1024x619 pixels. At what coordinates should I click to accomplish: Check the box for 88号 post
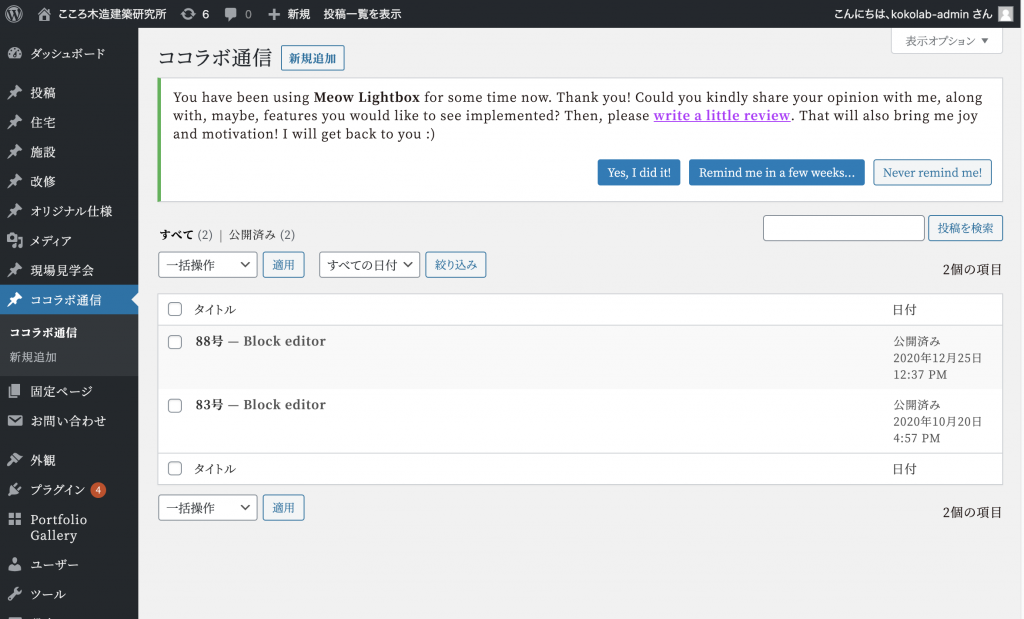[175, 342]
